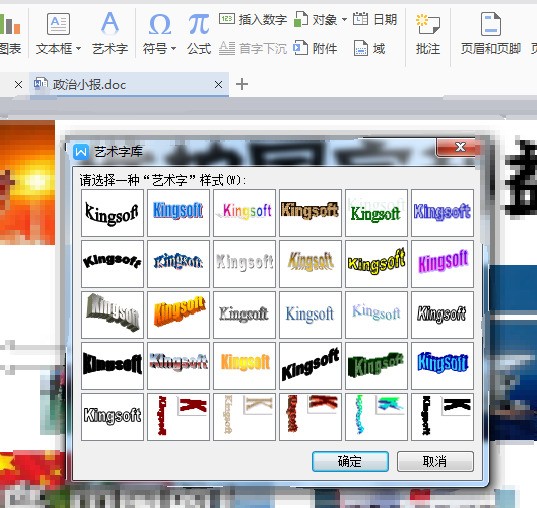Choose the black rising slanted Kingsoft style
Viewport: 537px width, 508px height.
(310, 365)
